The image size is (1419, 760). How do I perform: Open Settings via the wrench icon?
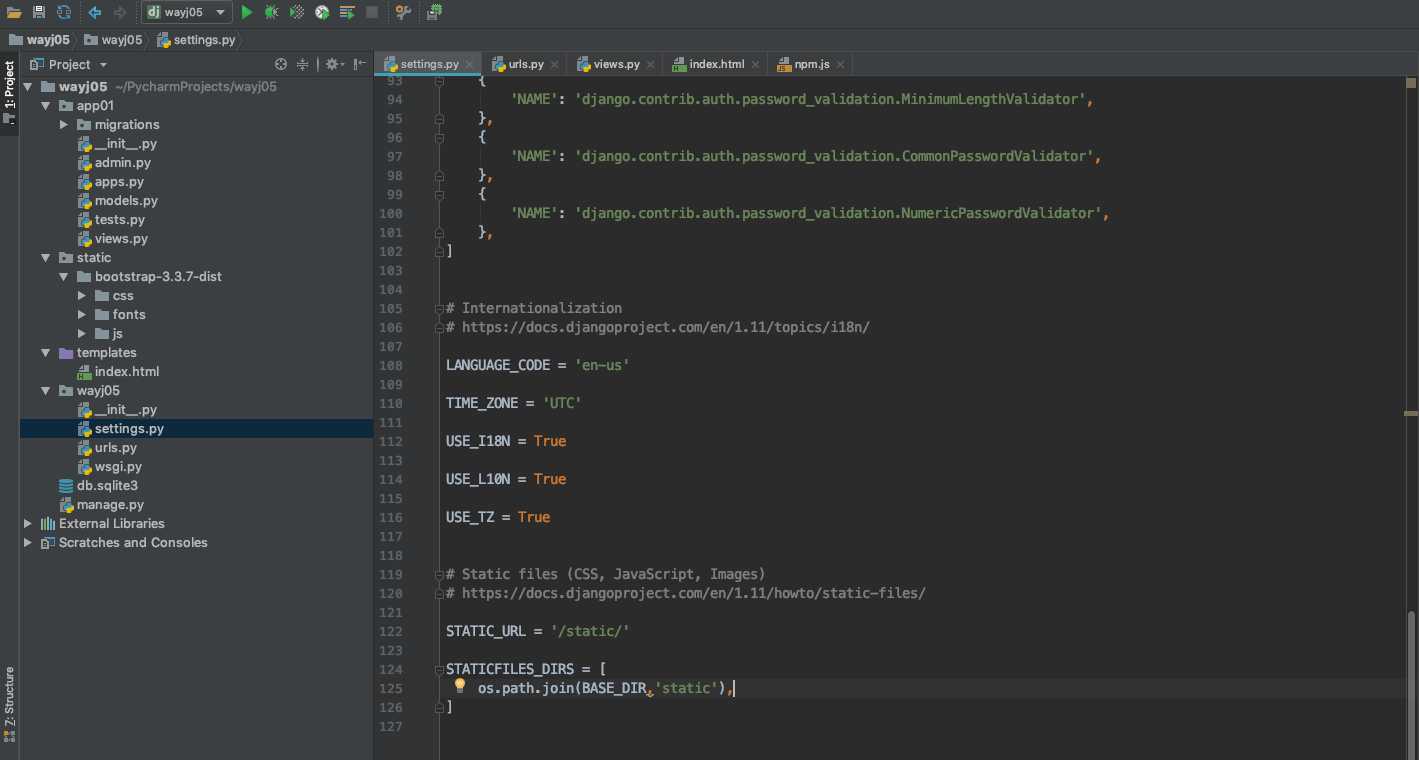pyautogui.click(x=403, y=12)
